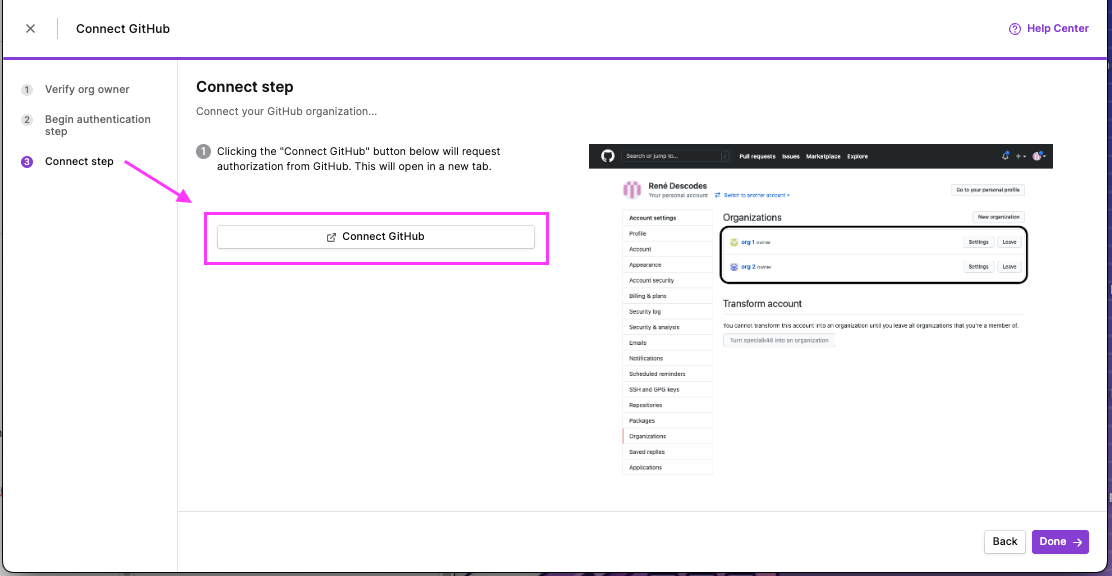This screenshot has height=576, width=1112.
Task: Click the authorization instruction paragraph text
Action: (x=360, y=159)
